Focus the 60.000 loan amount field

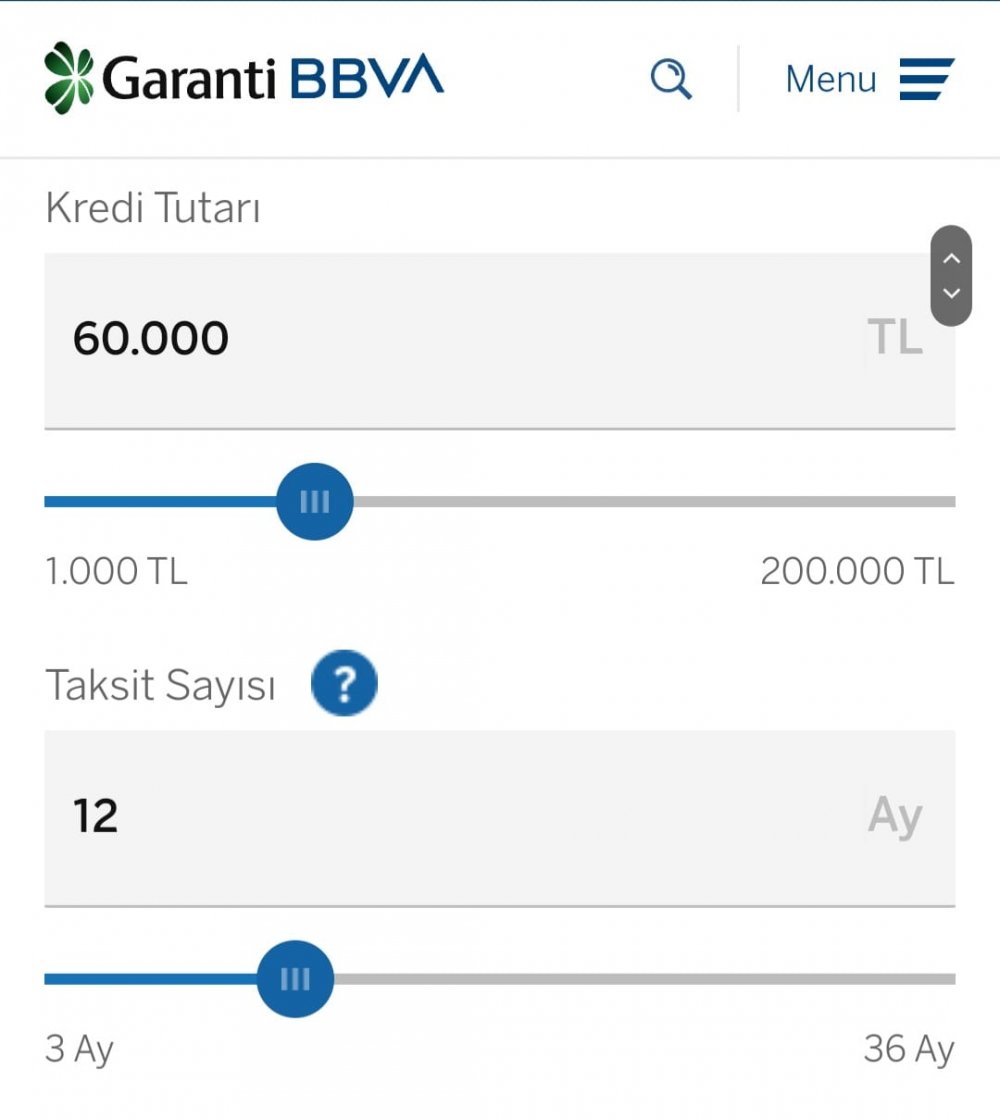[500, 341]
